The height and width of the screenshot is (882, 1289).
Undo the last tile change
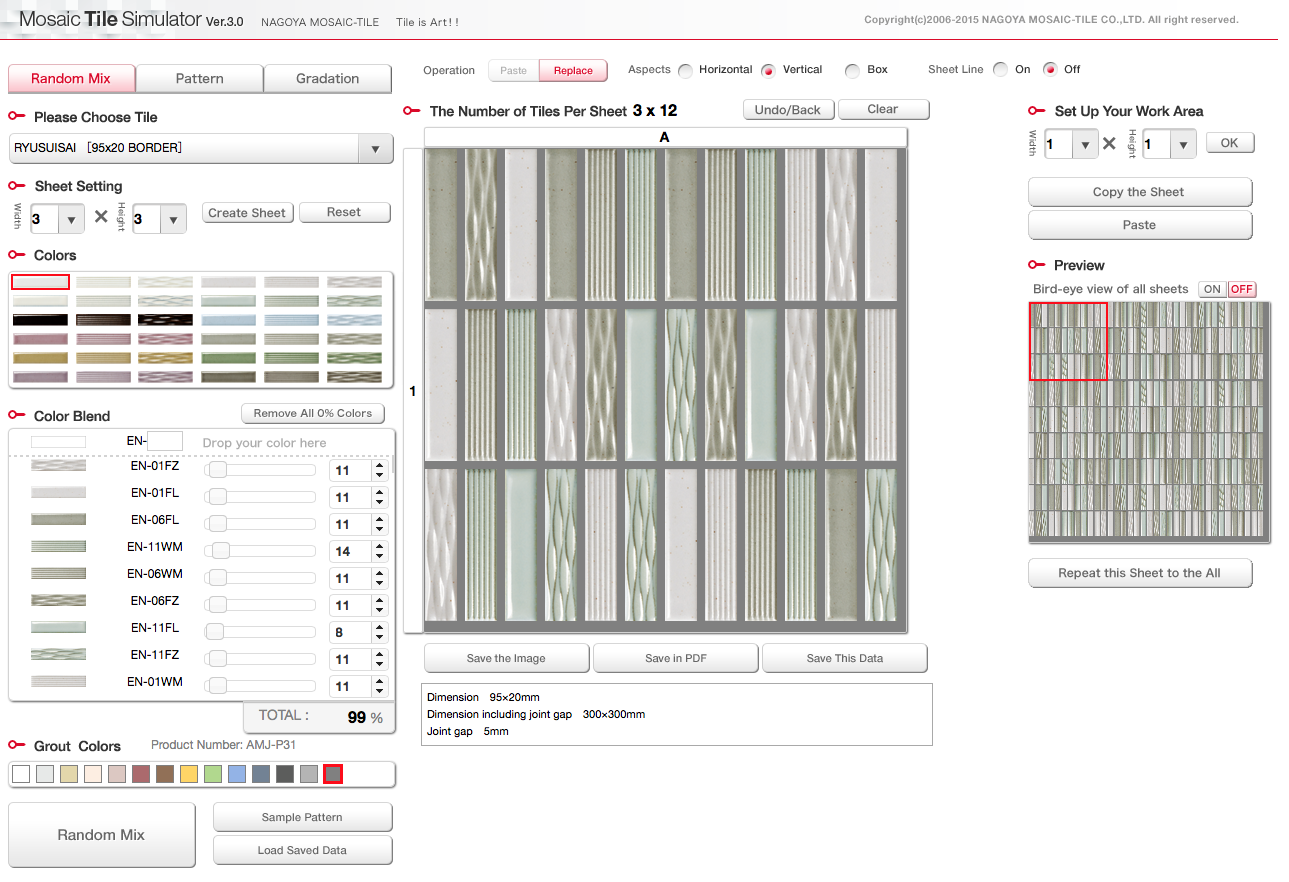pos(788,109)
